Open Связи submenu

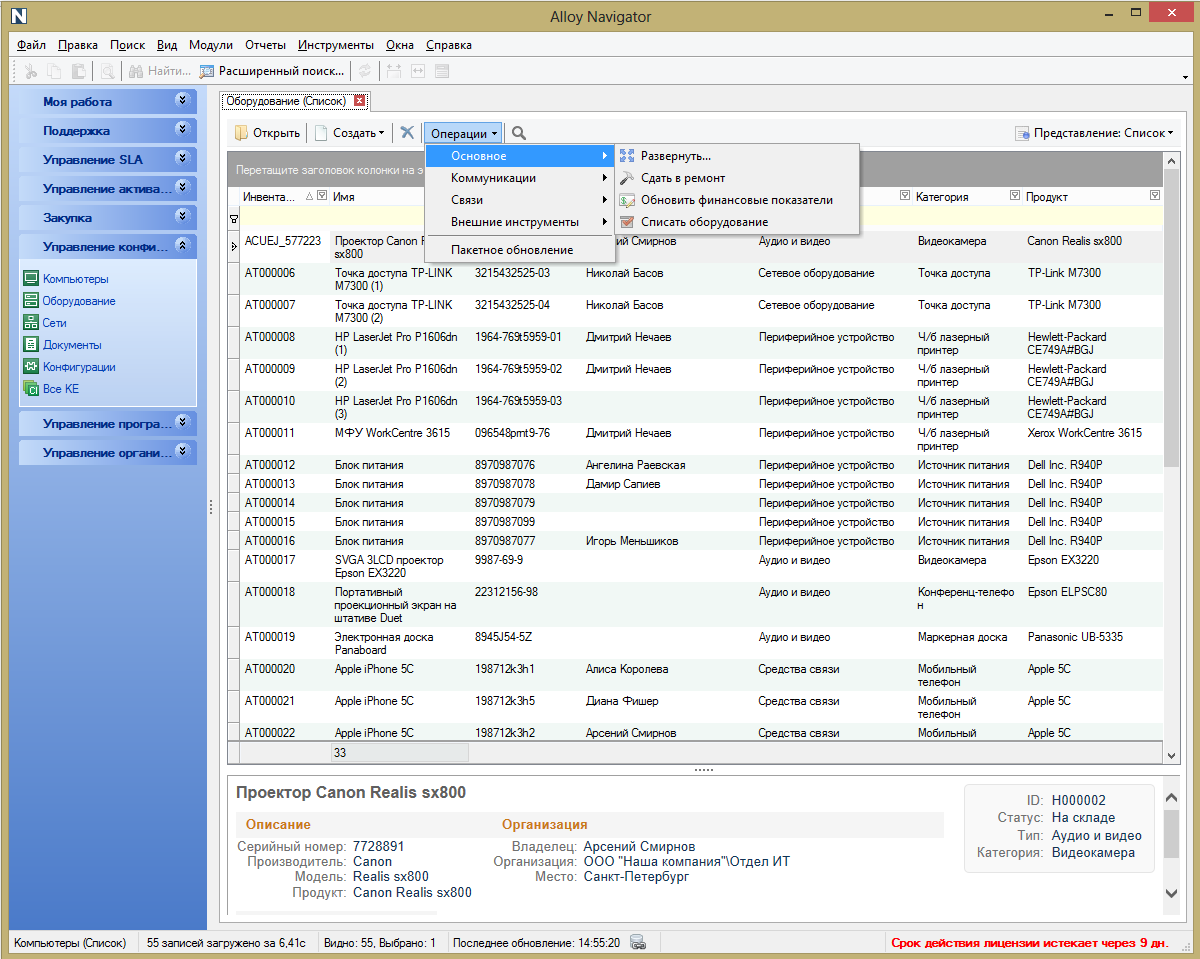pos(520,200)
